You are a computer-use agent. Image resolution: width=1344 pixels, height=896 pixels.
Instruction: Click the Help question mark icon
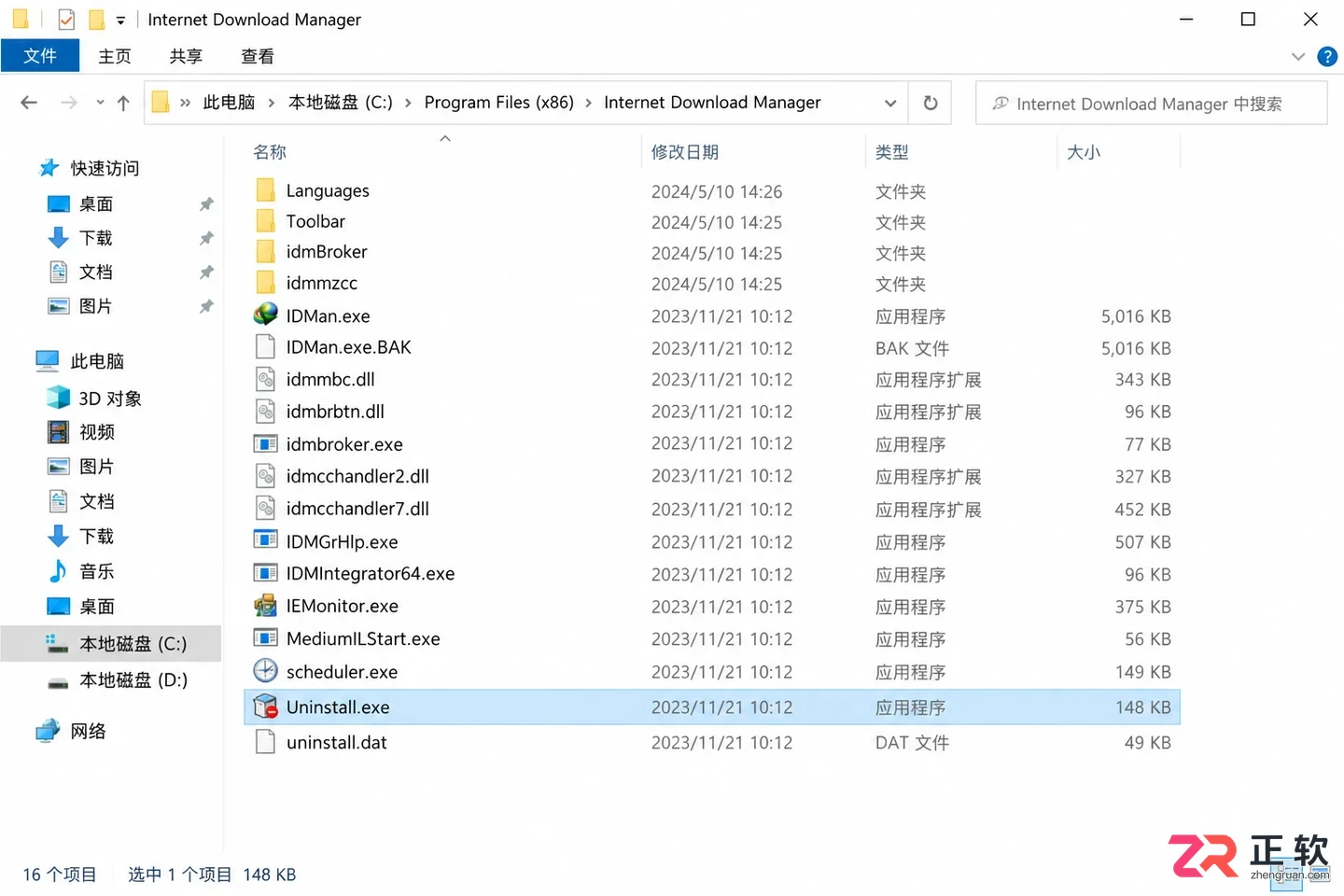point(1326,57)
